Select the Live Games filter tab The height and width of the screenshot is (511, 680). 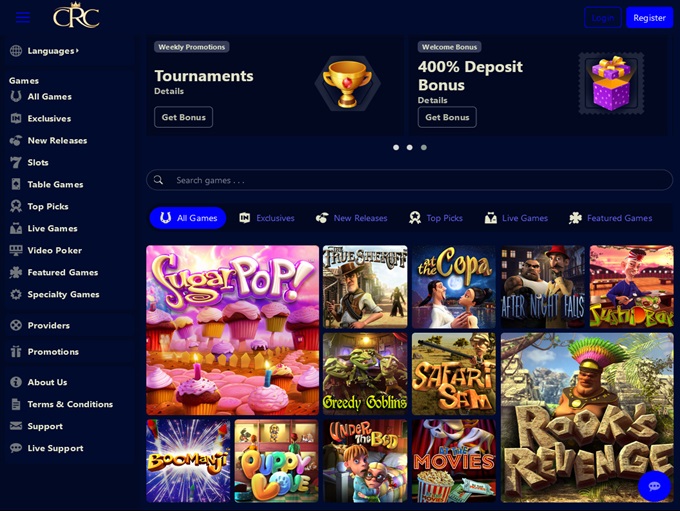(516, 218)
